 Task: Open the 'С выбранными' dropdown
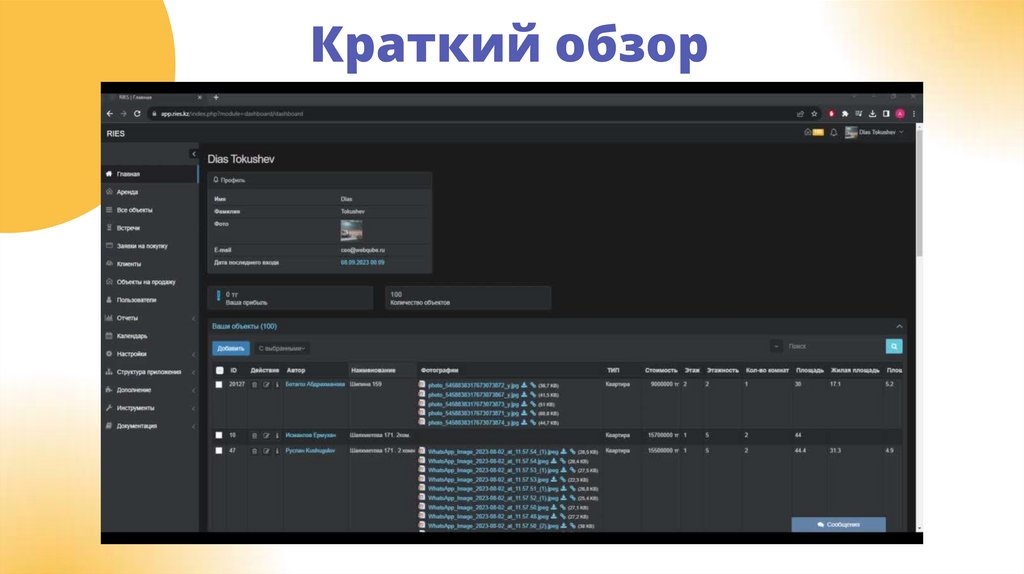[282, 348]
